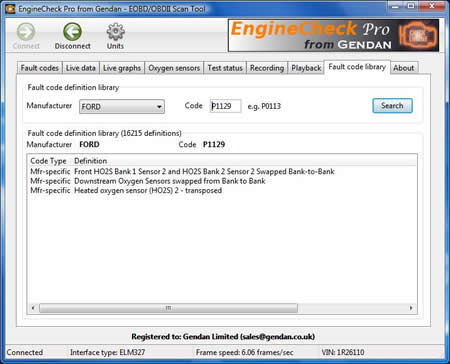Click the Code input field containing P1129
450x364 pixels.
[x=225, y=106]
